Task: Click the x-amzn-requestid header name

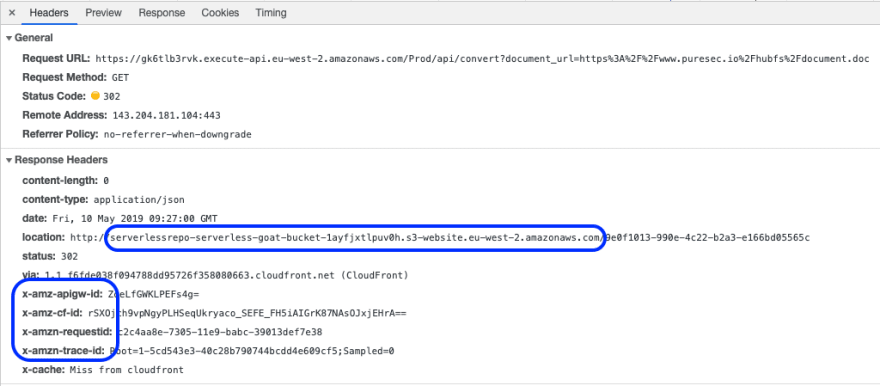Action: pyautogui.click(x=67, y=332)
